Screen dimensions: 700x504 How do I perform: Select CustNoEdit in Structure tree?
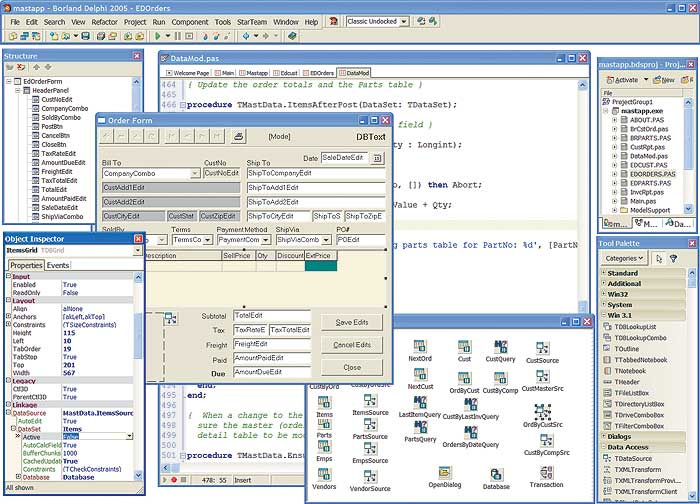point(57,100)
